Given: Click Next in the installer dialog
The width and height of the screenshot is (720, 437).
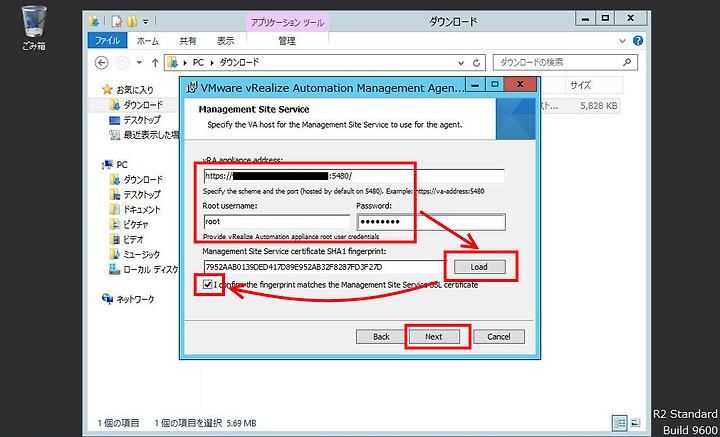Looking at the screenshot, I should tap(434, 336).
